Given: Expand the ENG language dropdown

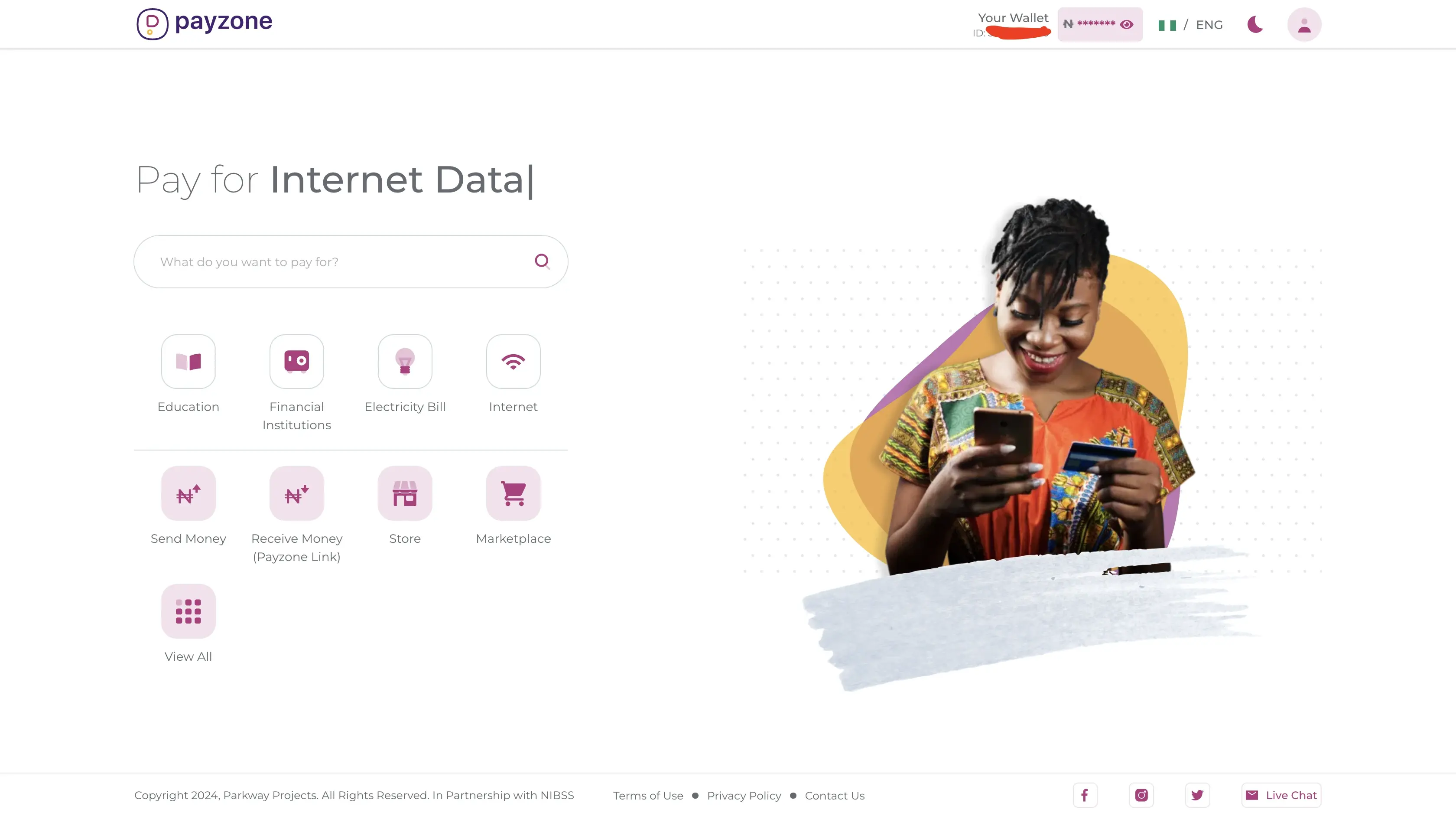Looking at the screenshot, I should [x=1209, y=24].
